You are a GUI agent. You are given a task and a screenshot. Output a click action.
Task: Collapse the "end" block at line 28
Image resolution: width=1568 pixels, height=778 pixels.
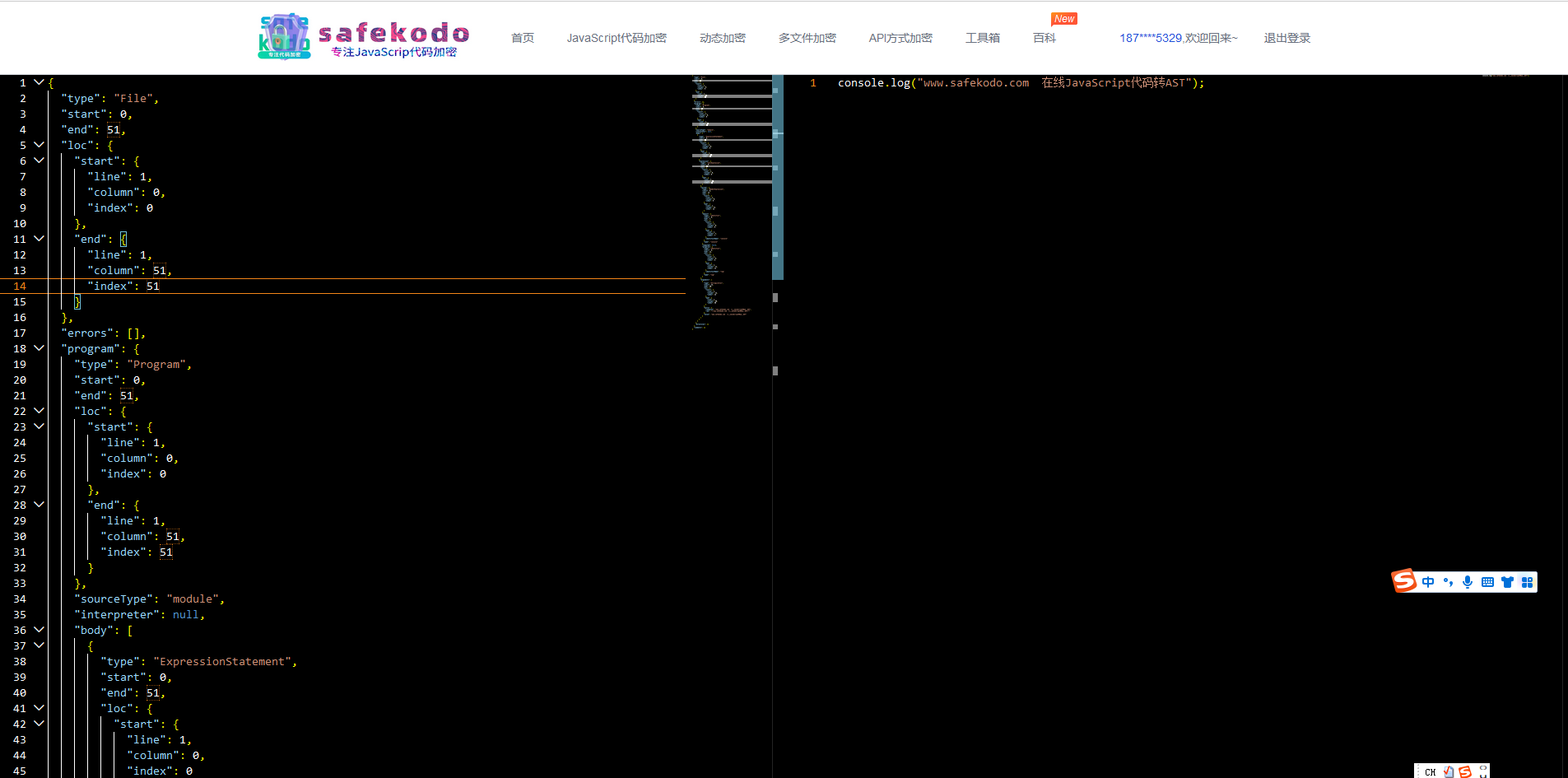39,505
